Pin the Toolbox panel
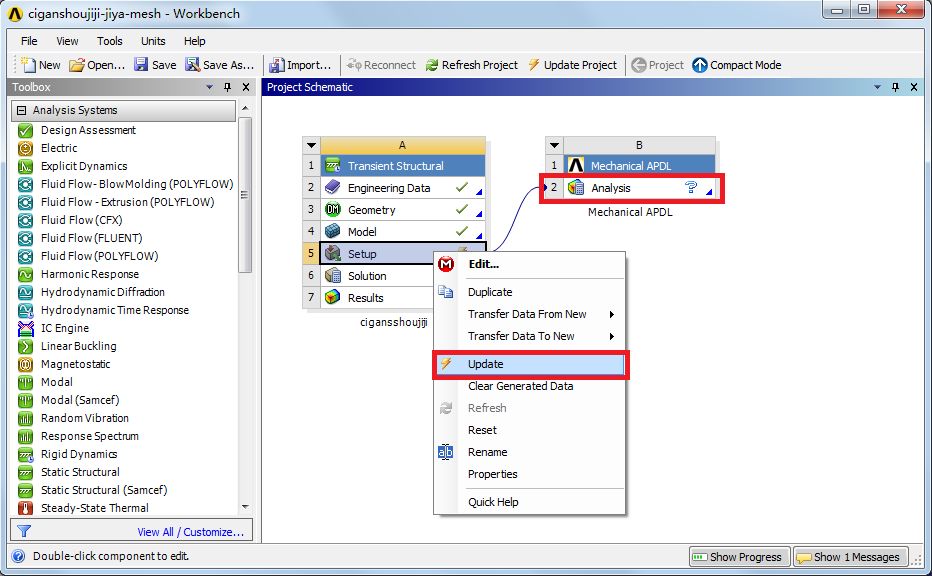Viewport: 932px width, 576px height. [228, 87]
